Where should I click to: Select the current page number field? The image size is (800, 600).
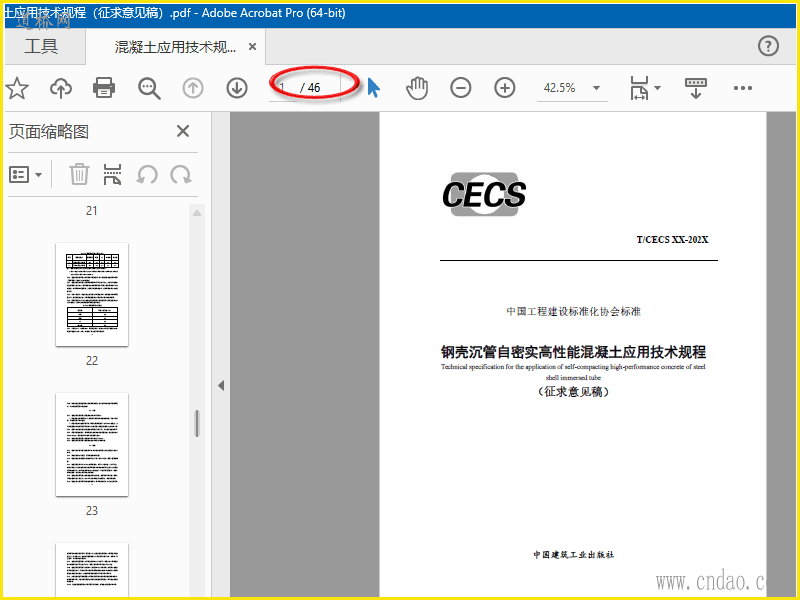coord(283,88)
